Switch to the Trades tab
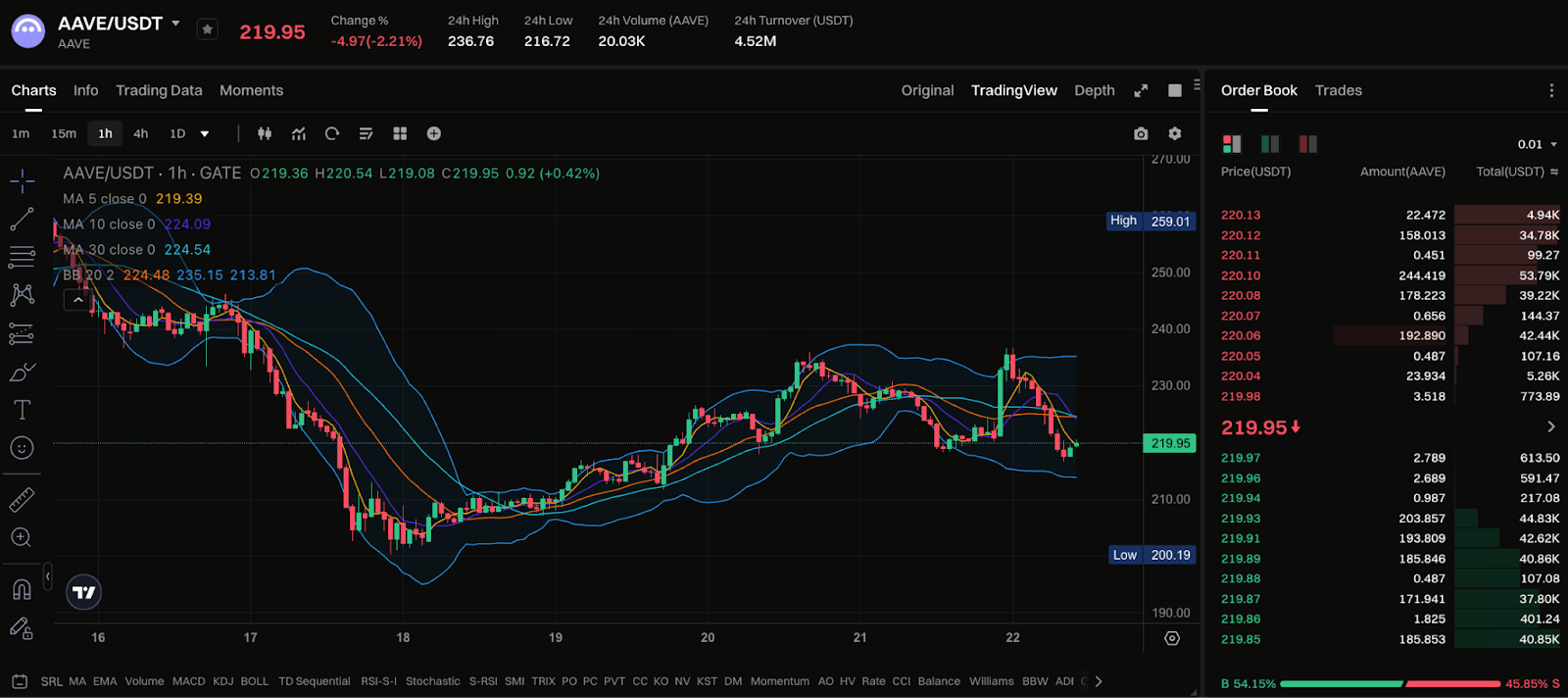 point(1338,90)
